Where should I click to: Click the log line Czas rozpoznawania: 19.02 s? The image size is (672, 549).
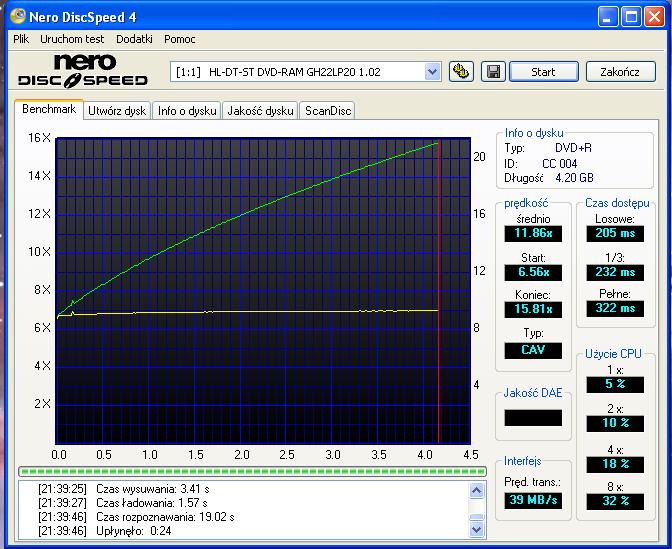[136, 517]
